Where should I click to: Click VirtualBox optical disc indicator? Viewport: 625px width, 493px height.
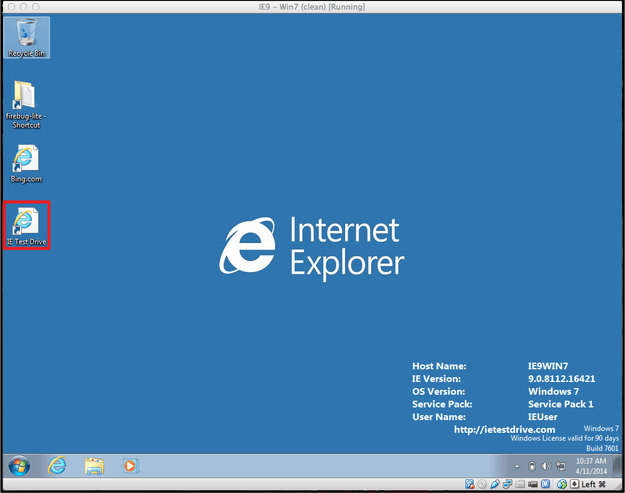[482, 484]
